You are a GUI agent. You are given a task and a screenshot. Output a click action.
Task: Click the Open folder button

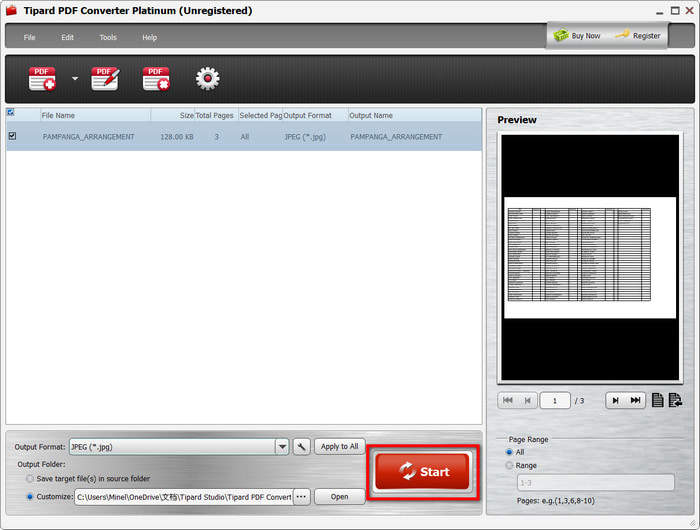point(339,497)
